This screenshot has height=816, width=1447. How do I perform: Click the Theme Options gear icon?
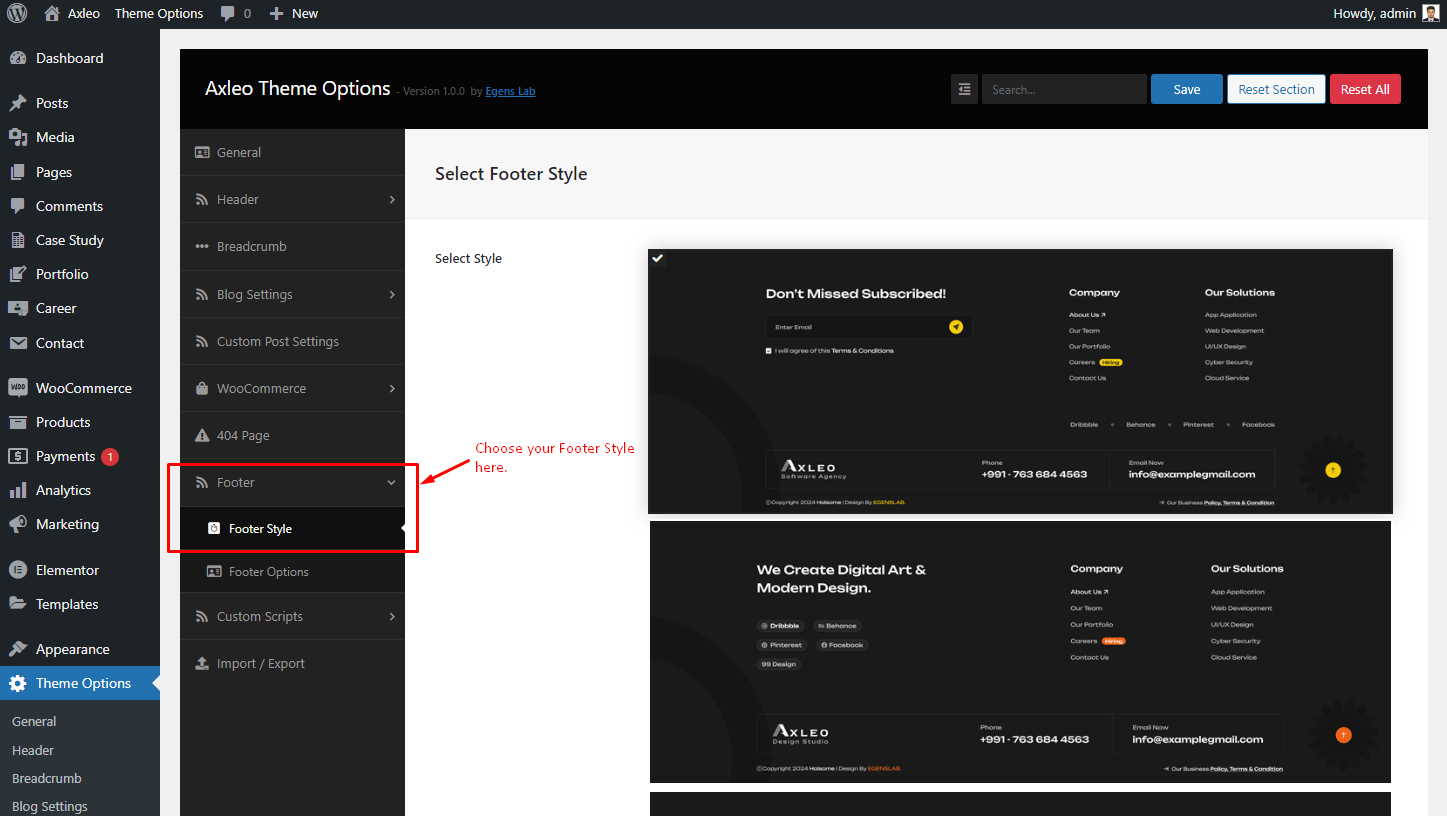[x=18, y=683]
